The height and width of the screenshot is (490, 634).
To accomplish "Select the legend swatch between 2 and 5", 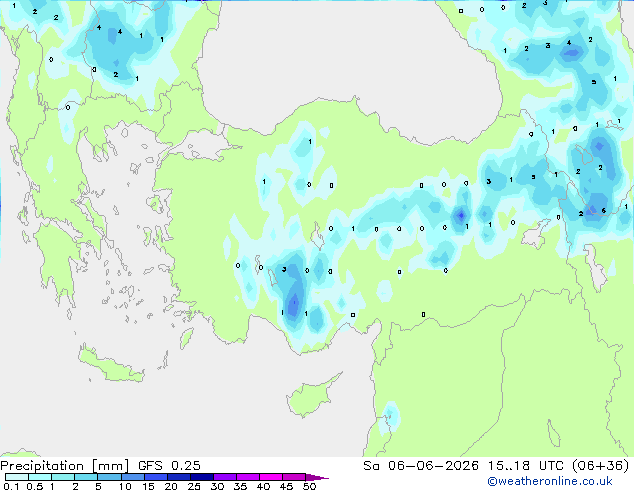I will (x=86, y=477).
